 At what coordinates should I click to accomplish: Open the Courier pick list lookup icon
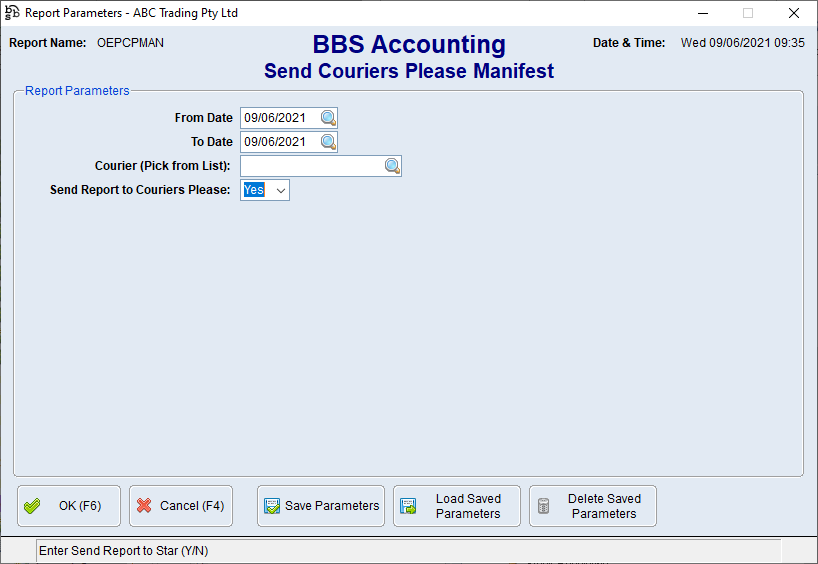392,166
